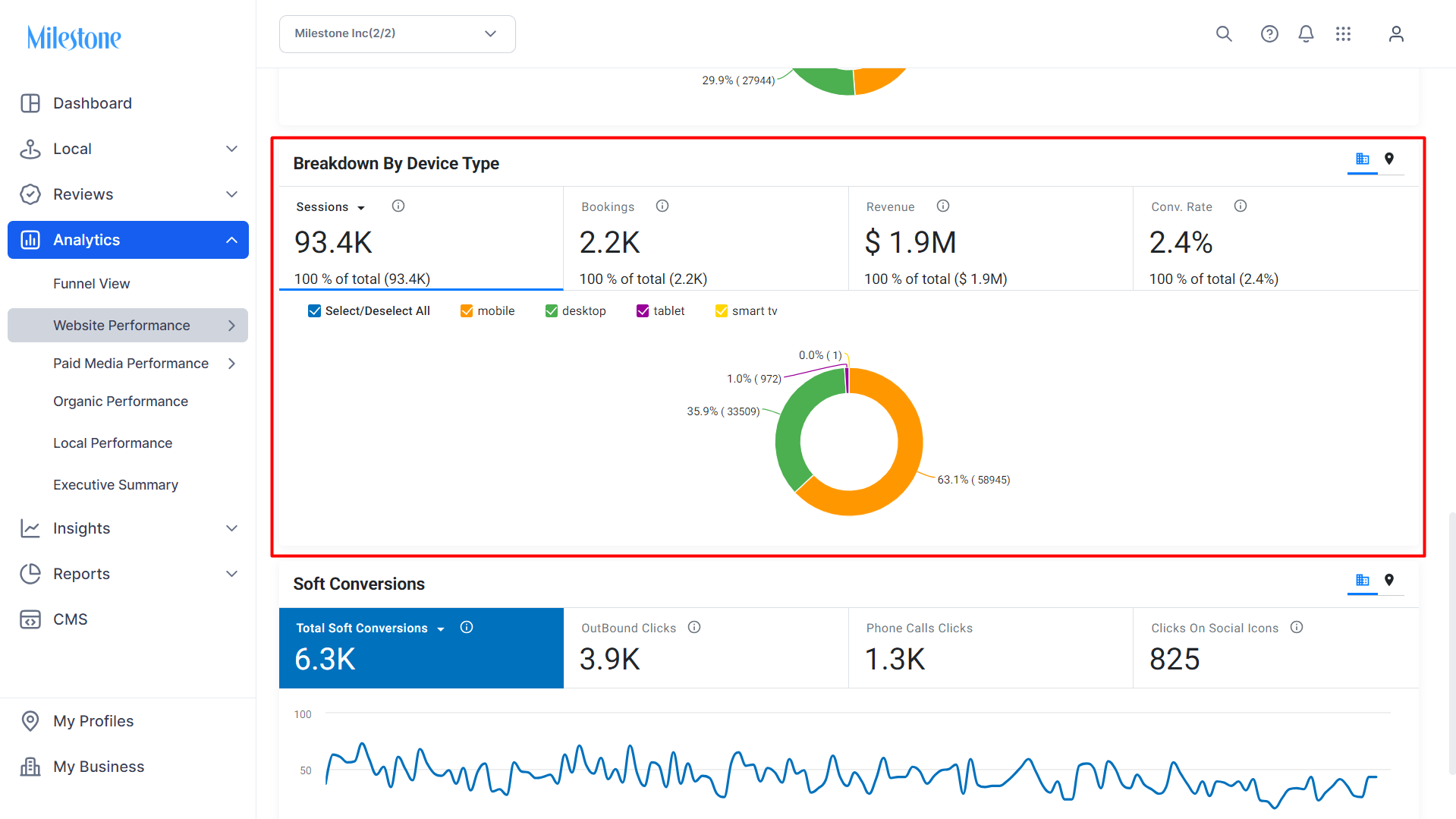Toggle Select/Deselect All checkbox

314,311
